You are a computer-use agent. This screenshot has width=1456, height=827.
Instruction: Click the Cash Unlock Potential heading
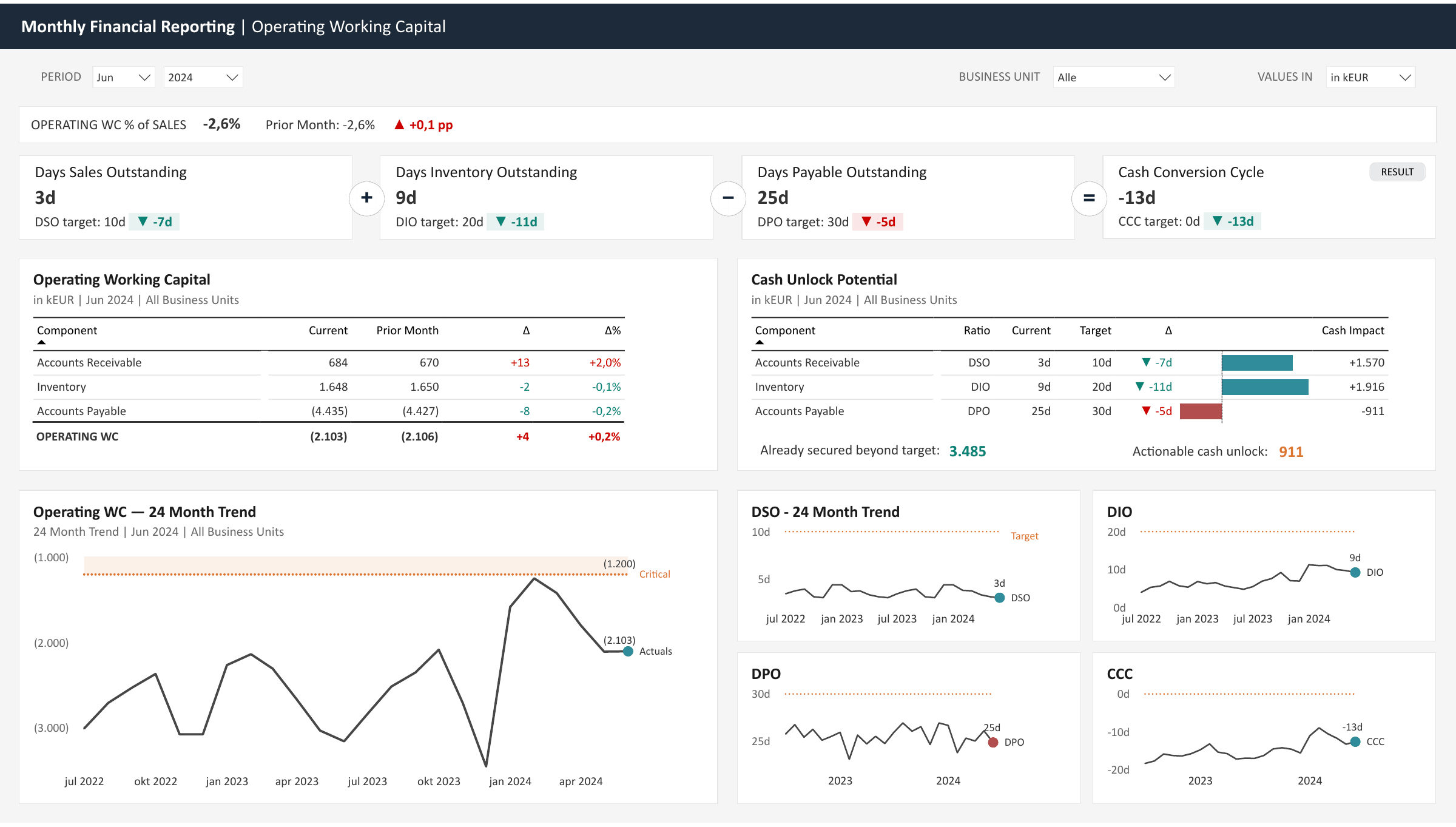[x=824, y=280]
